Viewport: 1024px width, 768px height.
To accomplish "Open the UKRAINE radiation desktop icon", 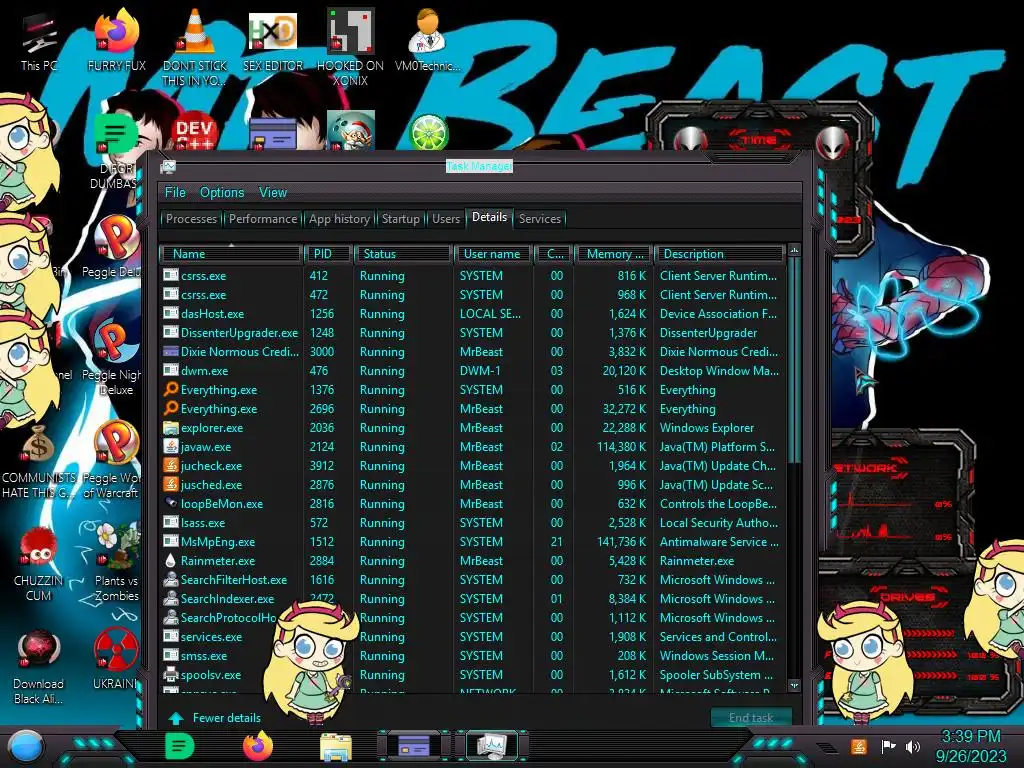I will [116, 660].
